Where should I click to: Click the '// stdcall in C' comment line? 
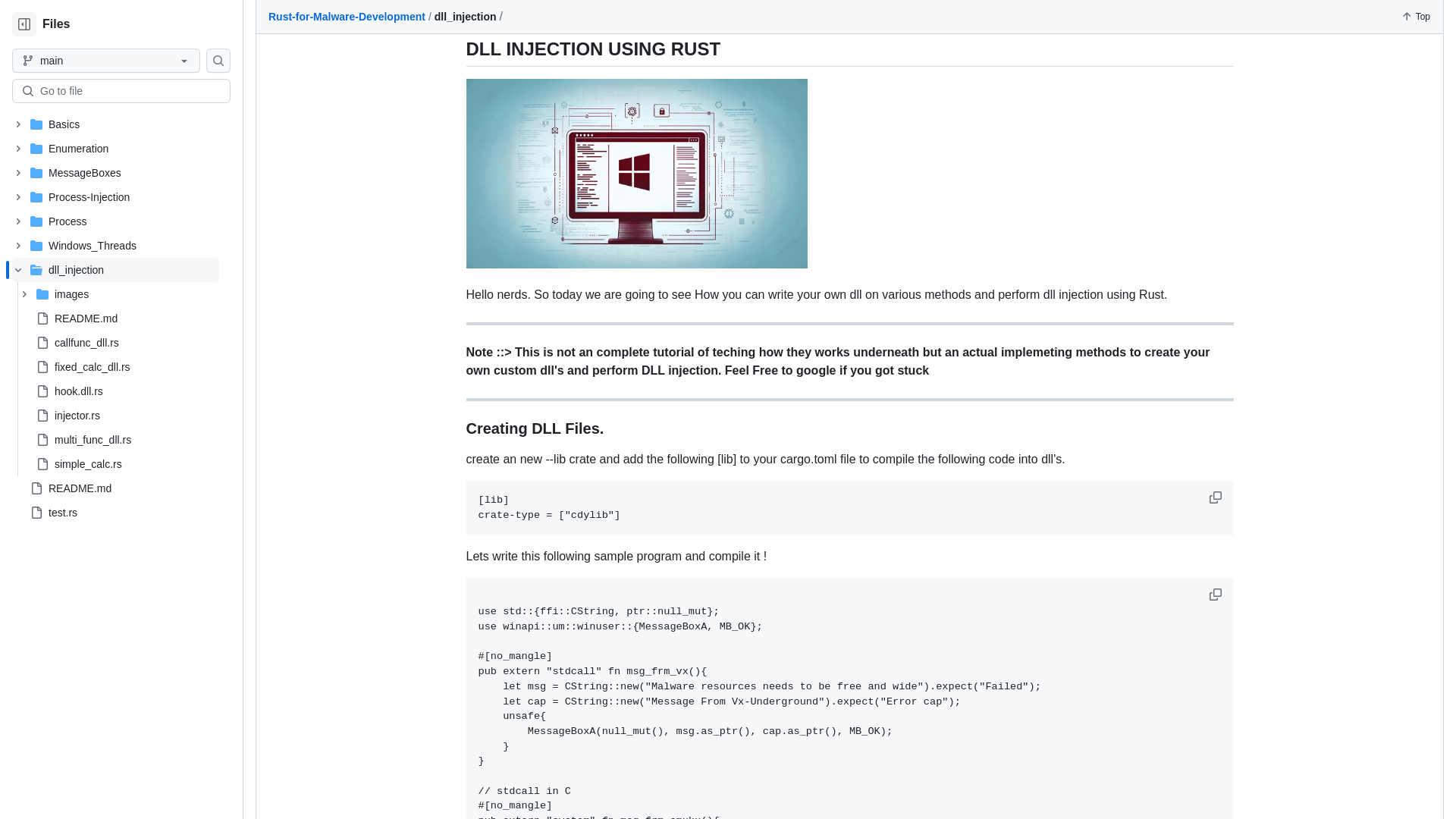[524, 791]
